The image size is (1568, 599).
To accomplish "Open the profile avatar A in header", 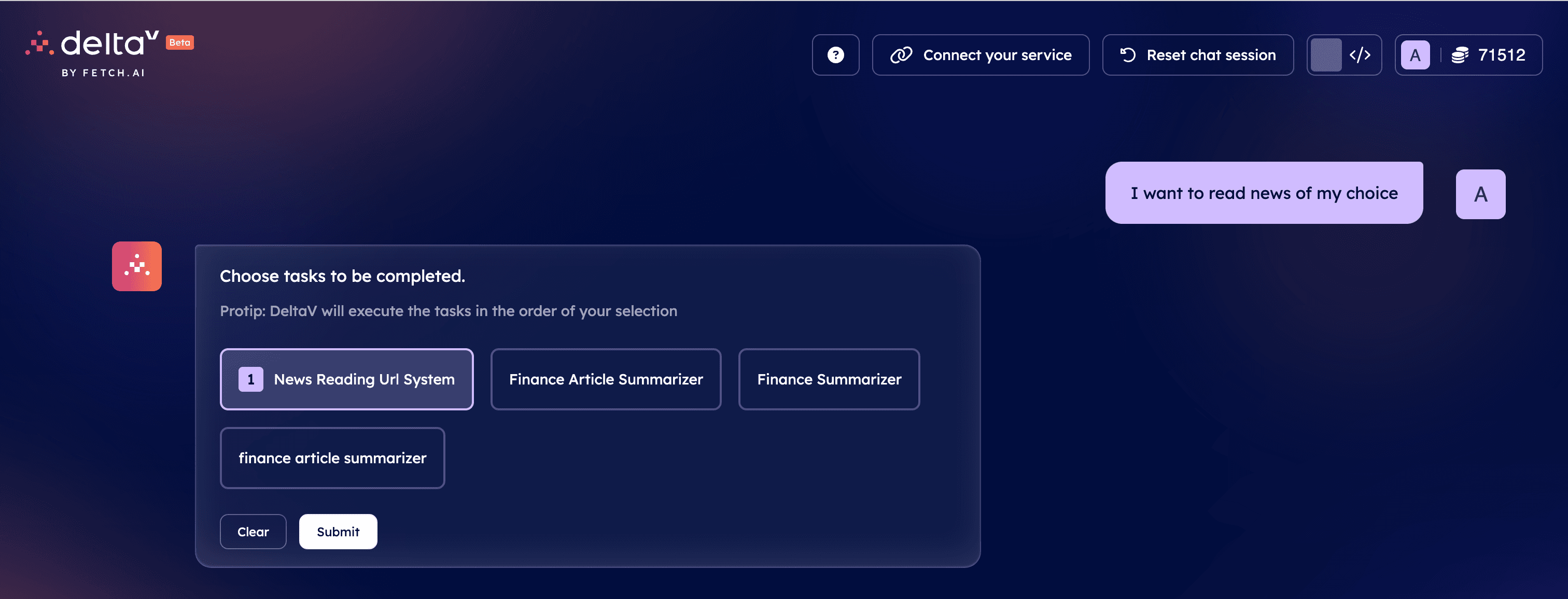I will (1415, 55).
